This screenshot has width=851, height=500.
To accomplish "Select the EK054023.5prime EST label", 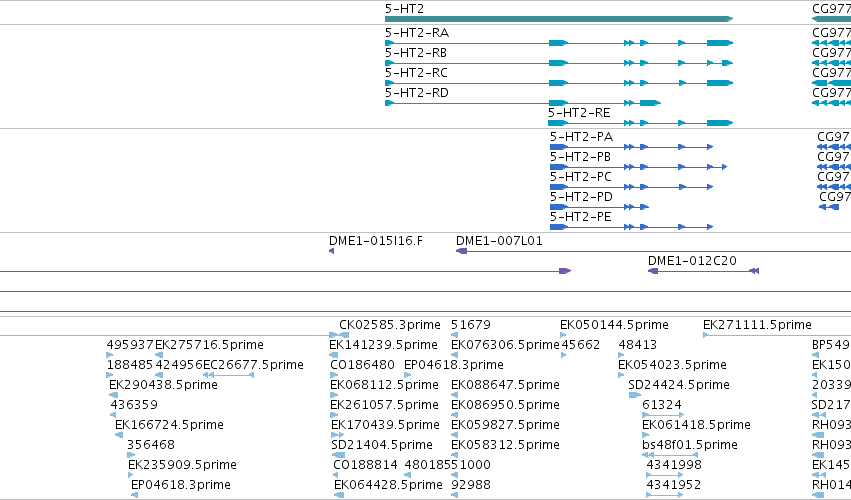I will [x=672, y=365].
